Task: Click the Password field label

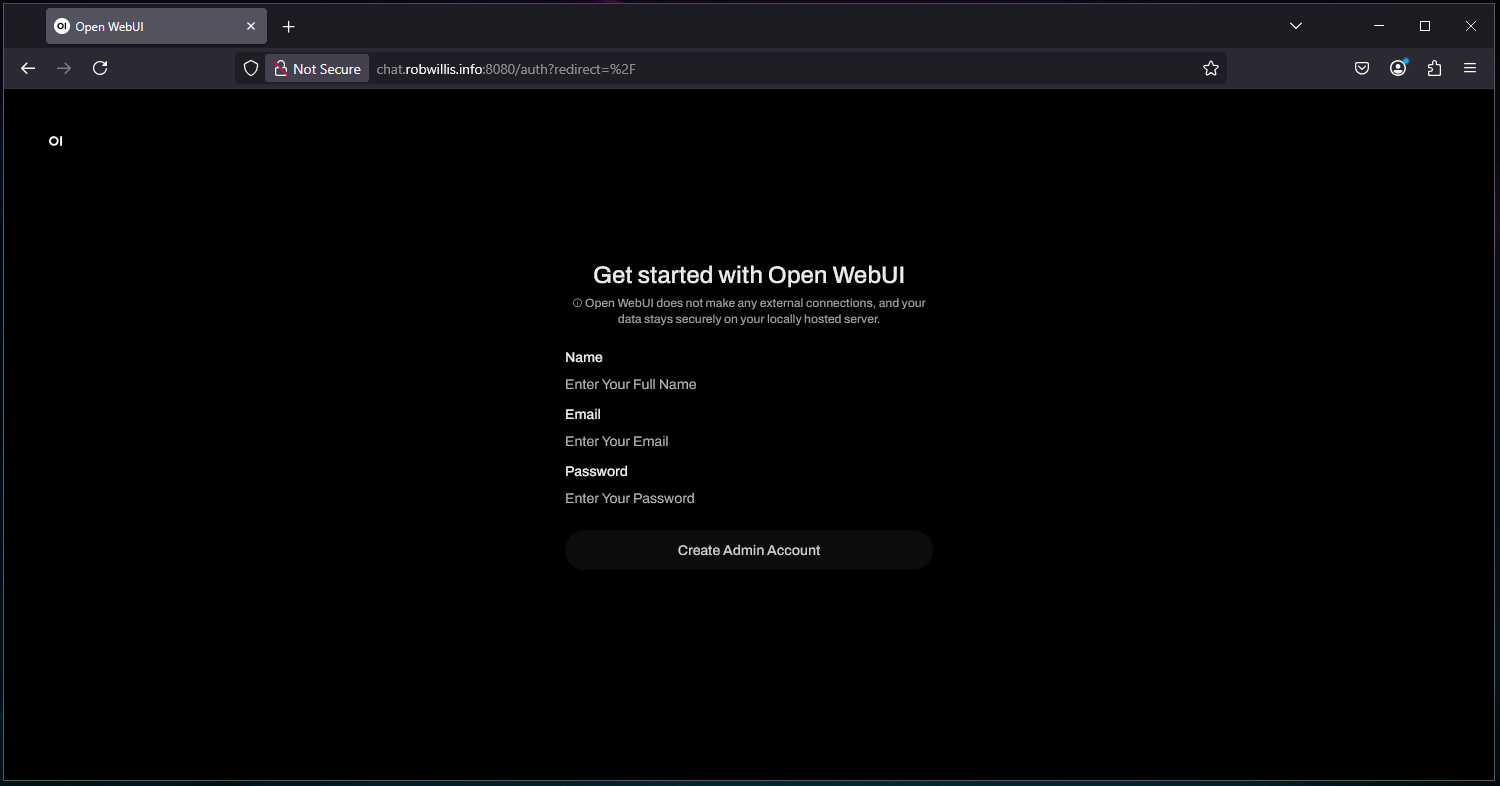Action: click(x=596, y=471)
